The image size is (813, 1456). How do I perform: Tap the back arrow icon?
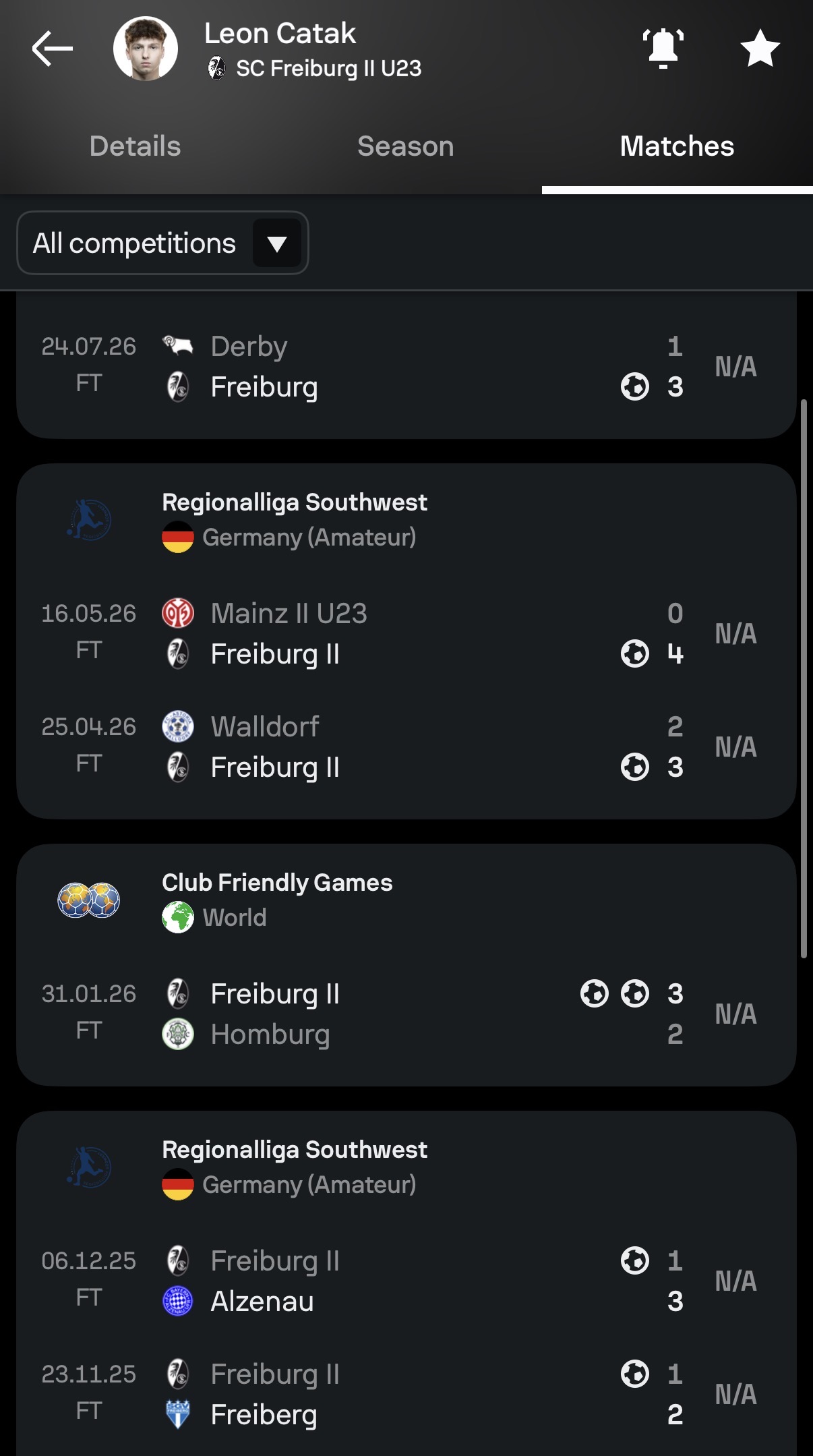coord(52,49)
